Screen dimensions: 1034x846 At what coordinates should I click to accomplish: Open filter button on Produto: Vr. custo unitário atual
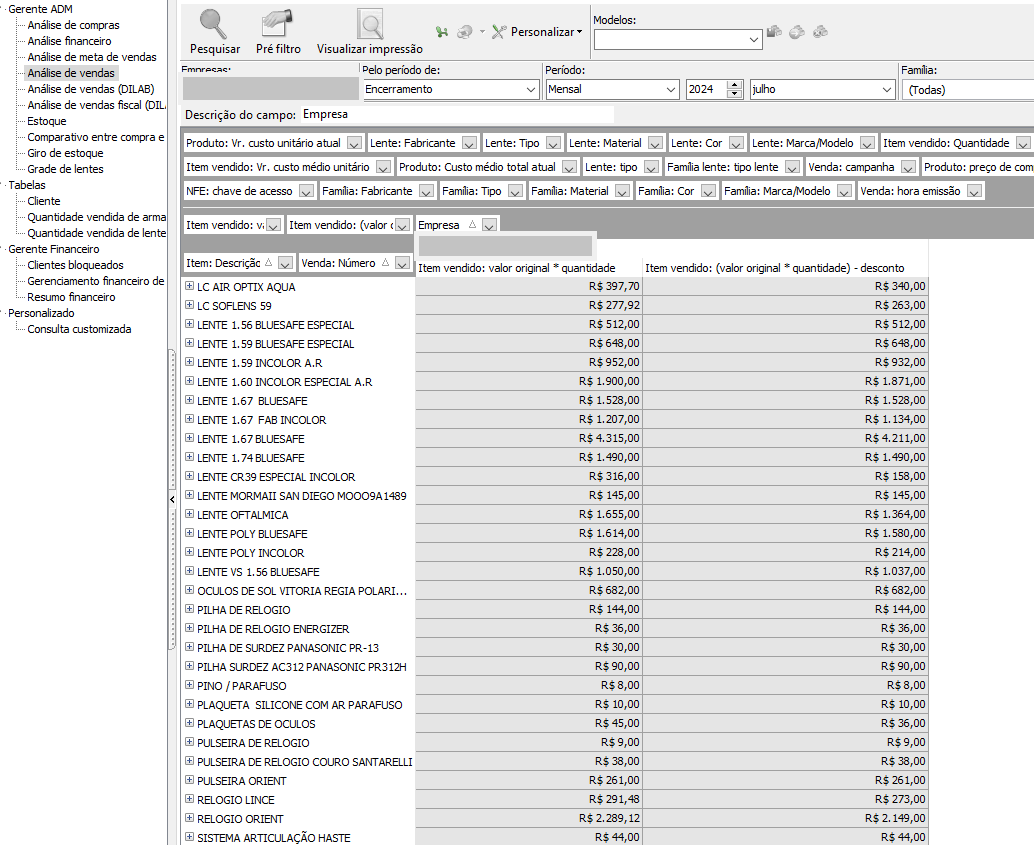(354, 143)
